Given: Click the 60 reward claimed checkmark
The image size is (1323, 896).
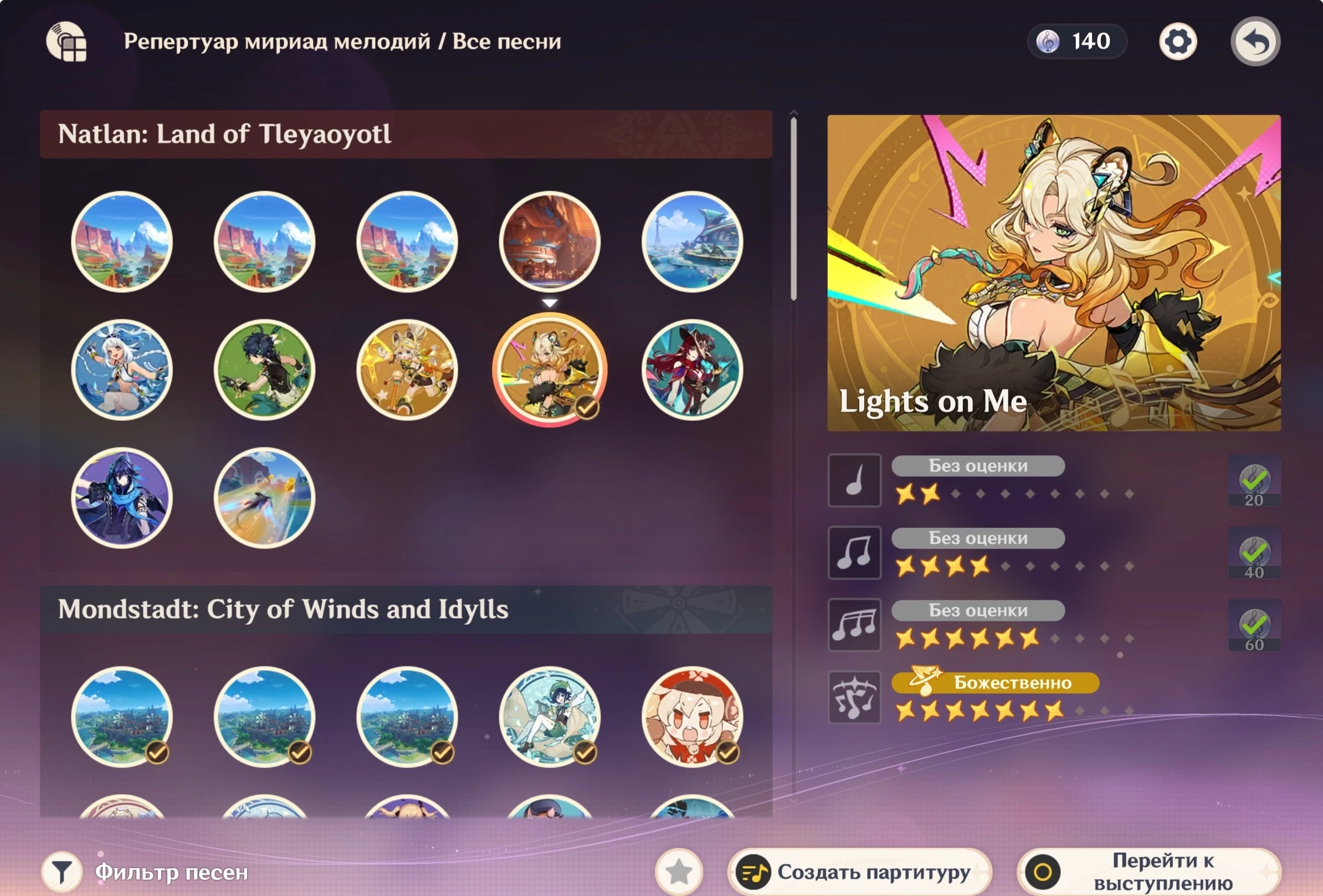Looking at the screenshot, I should coord(1254,625).
